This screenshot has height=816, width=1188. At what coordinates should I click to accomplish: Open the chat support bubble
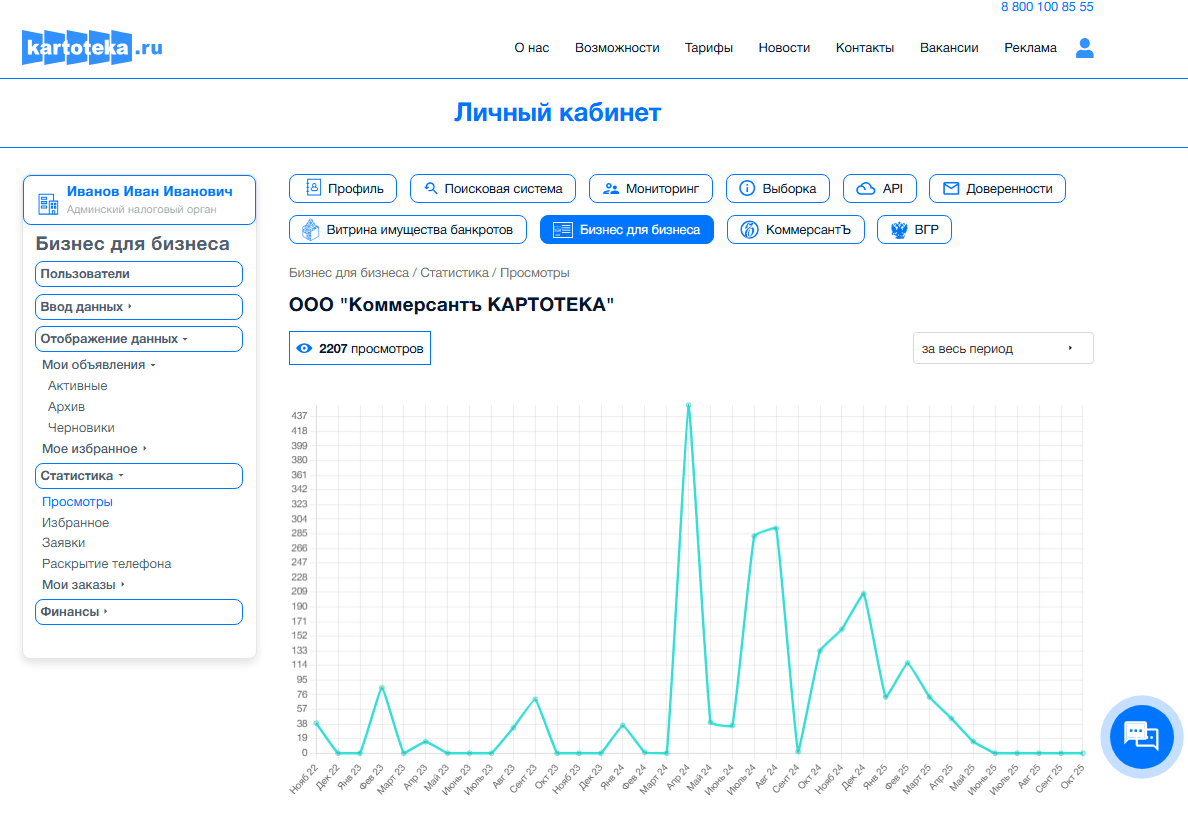click(1141, 736)
